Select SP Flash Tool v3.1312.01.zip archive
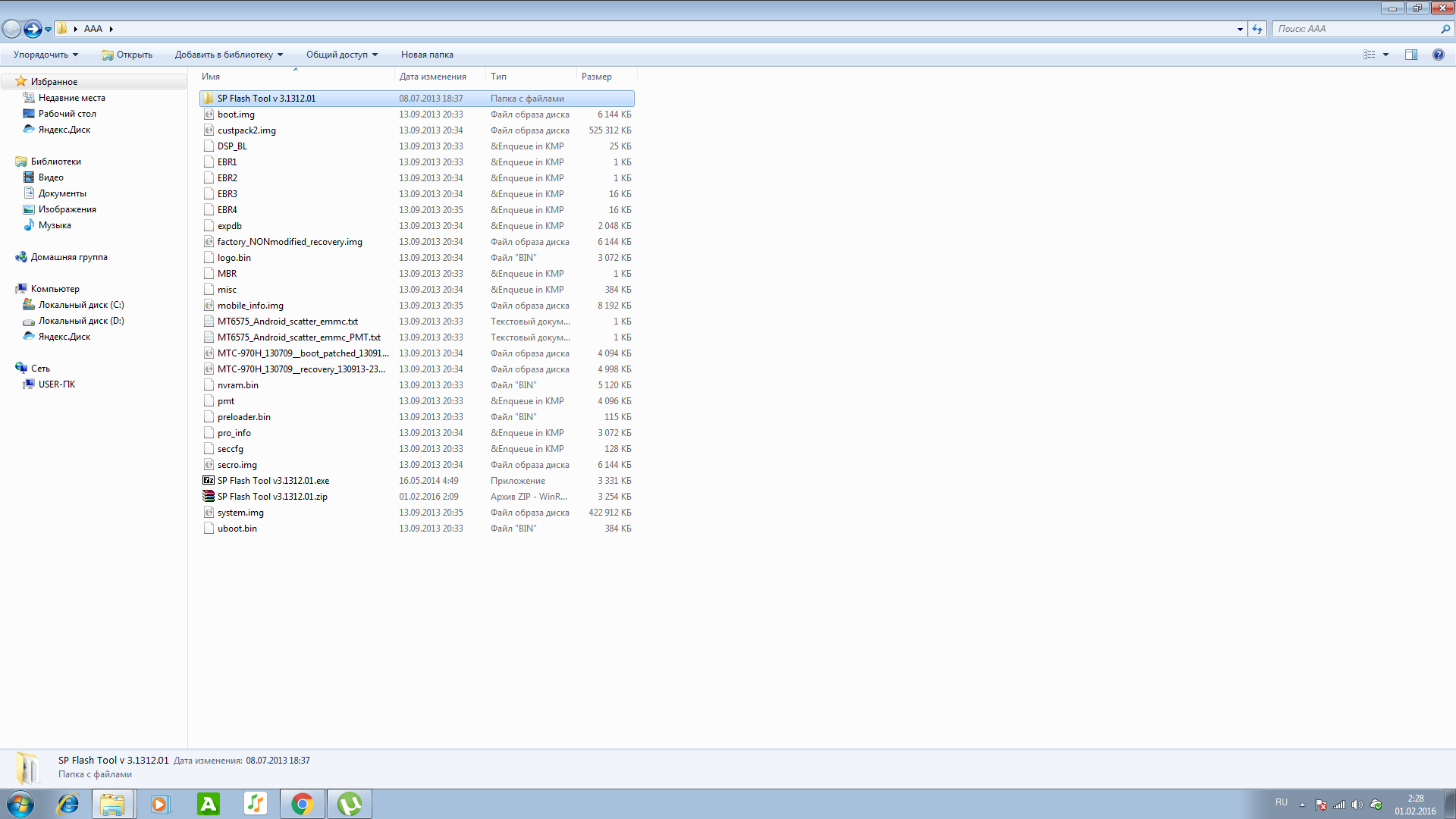Screen dimensions: 1456x819 272,497
